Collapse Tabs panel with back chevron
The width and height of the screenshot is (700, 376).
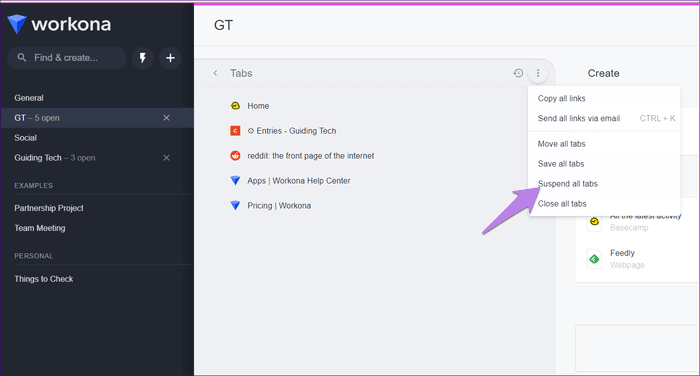click(215, 73)
